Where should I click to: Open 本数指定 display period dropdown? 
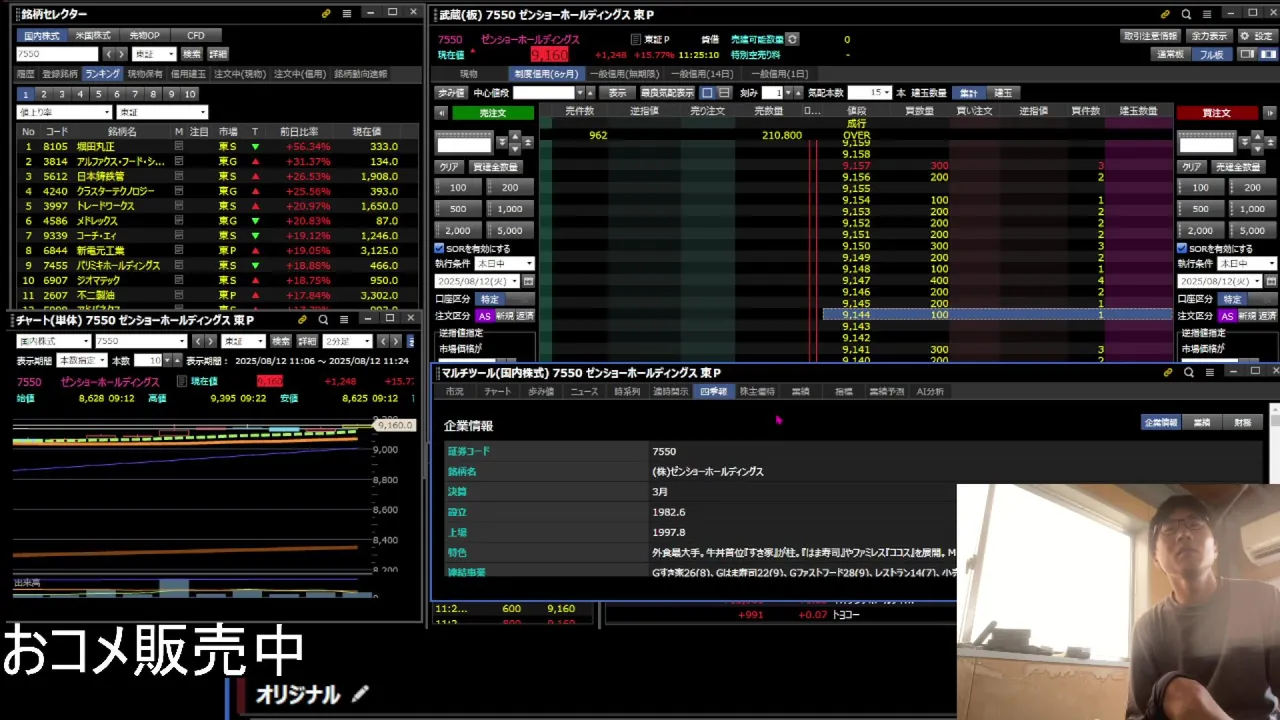click(x=81, y=360)
